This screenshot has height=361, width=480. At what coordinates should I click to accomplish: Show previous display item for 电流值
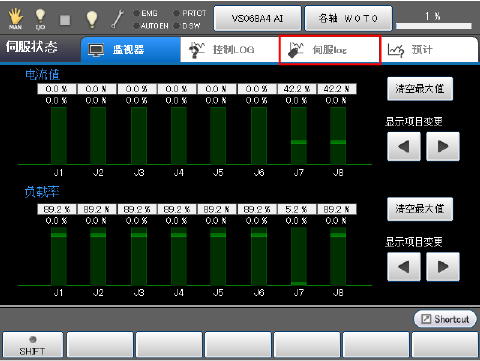[404, 146]
